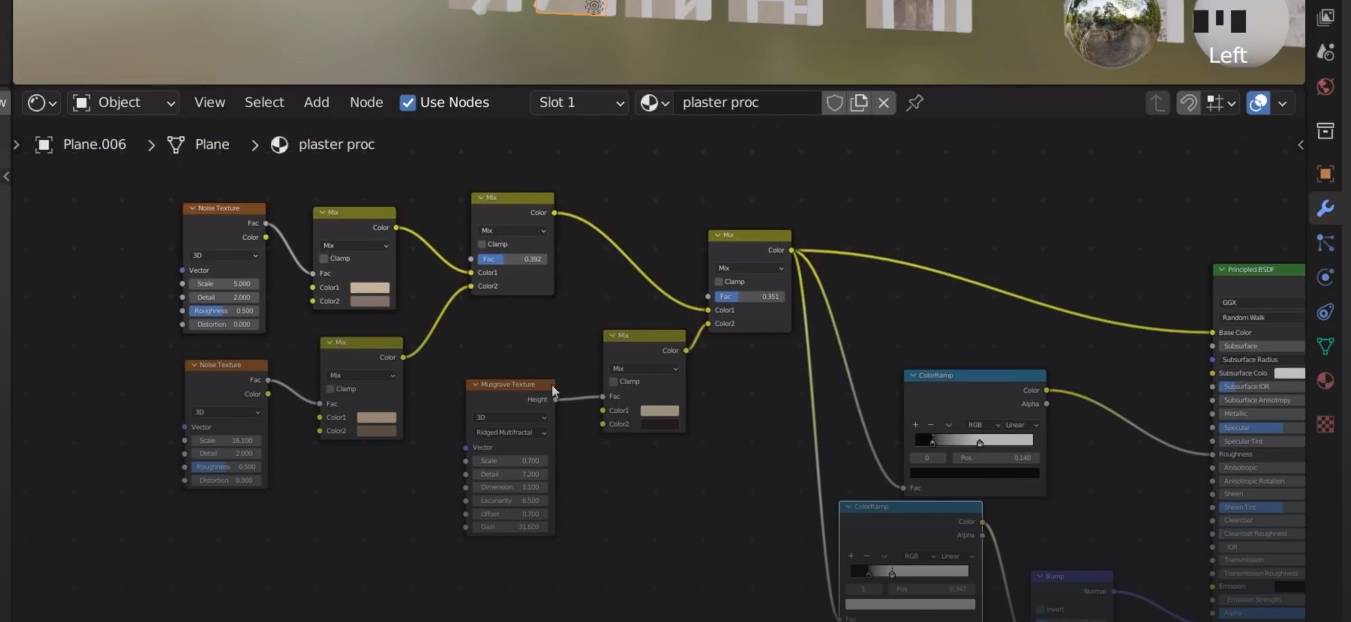Open the Object Data properties tab
The height and width of the screenshot is (622, 1351).
pos(1325,346)
